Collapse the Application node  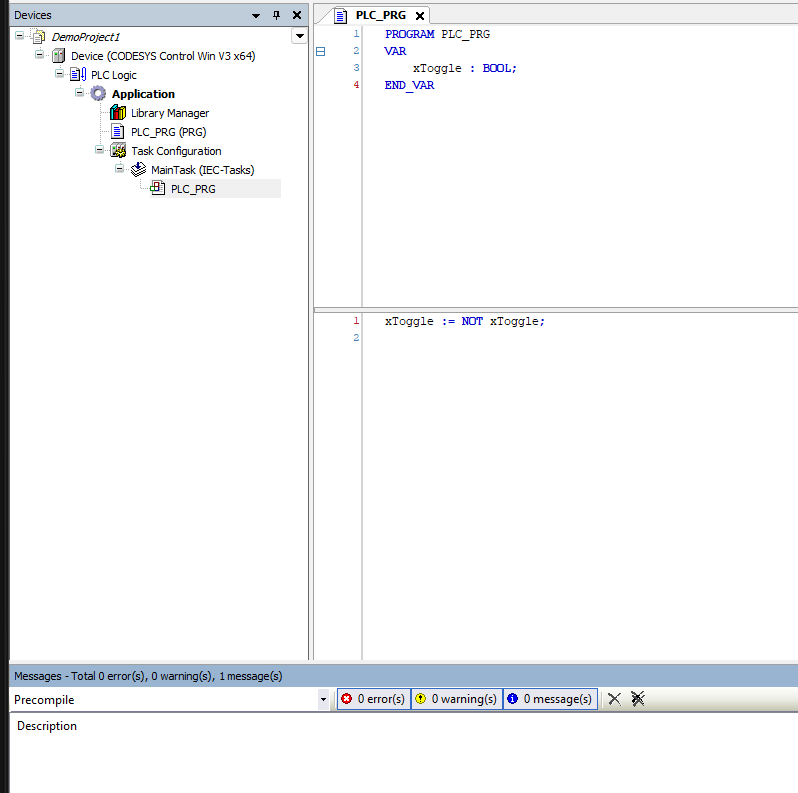point(79,93)
